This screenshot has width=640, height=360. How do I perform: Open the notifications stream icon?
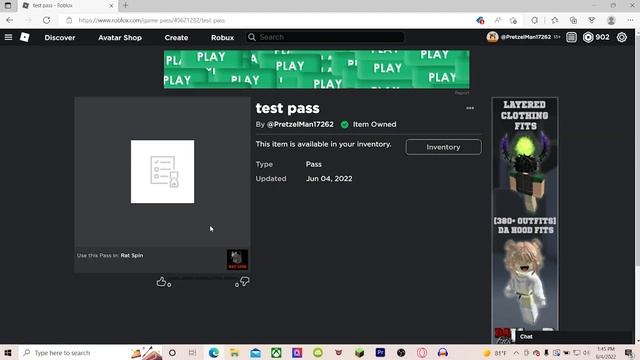tap(571, 37)
